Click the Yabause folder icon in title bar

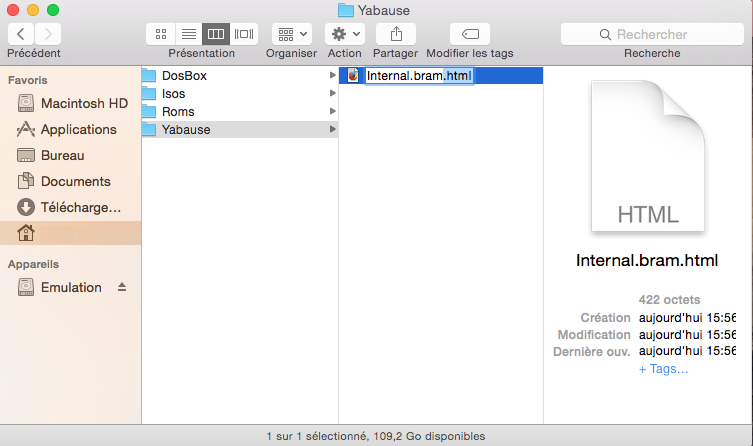tap(346, 10)
